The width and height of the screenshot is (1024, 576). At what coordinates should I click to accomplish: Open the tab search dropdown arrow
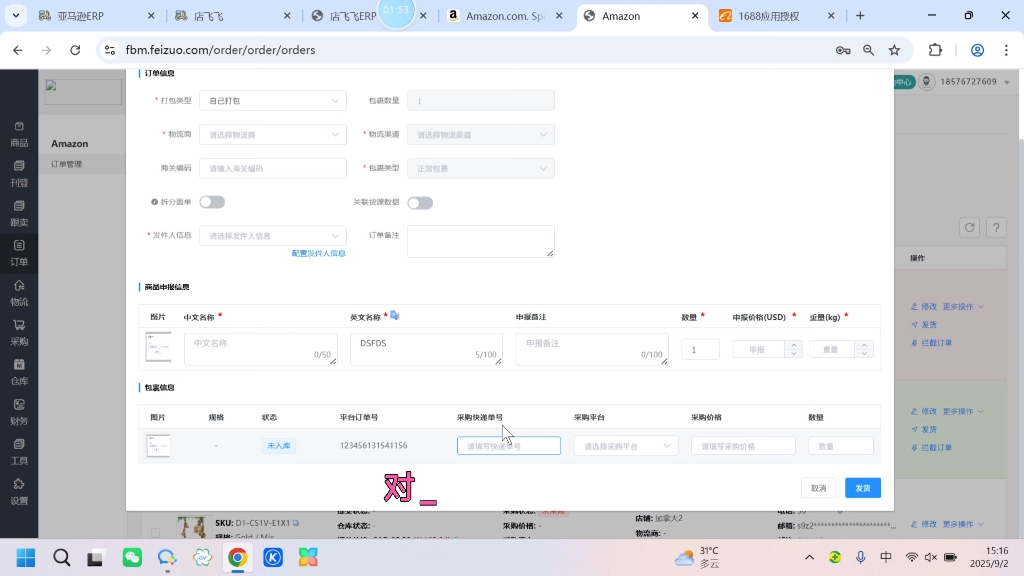[16, 15]
